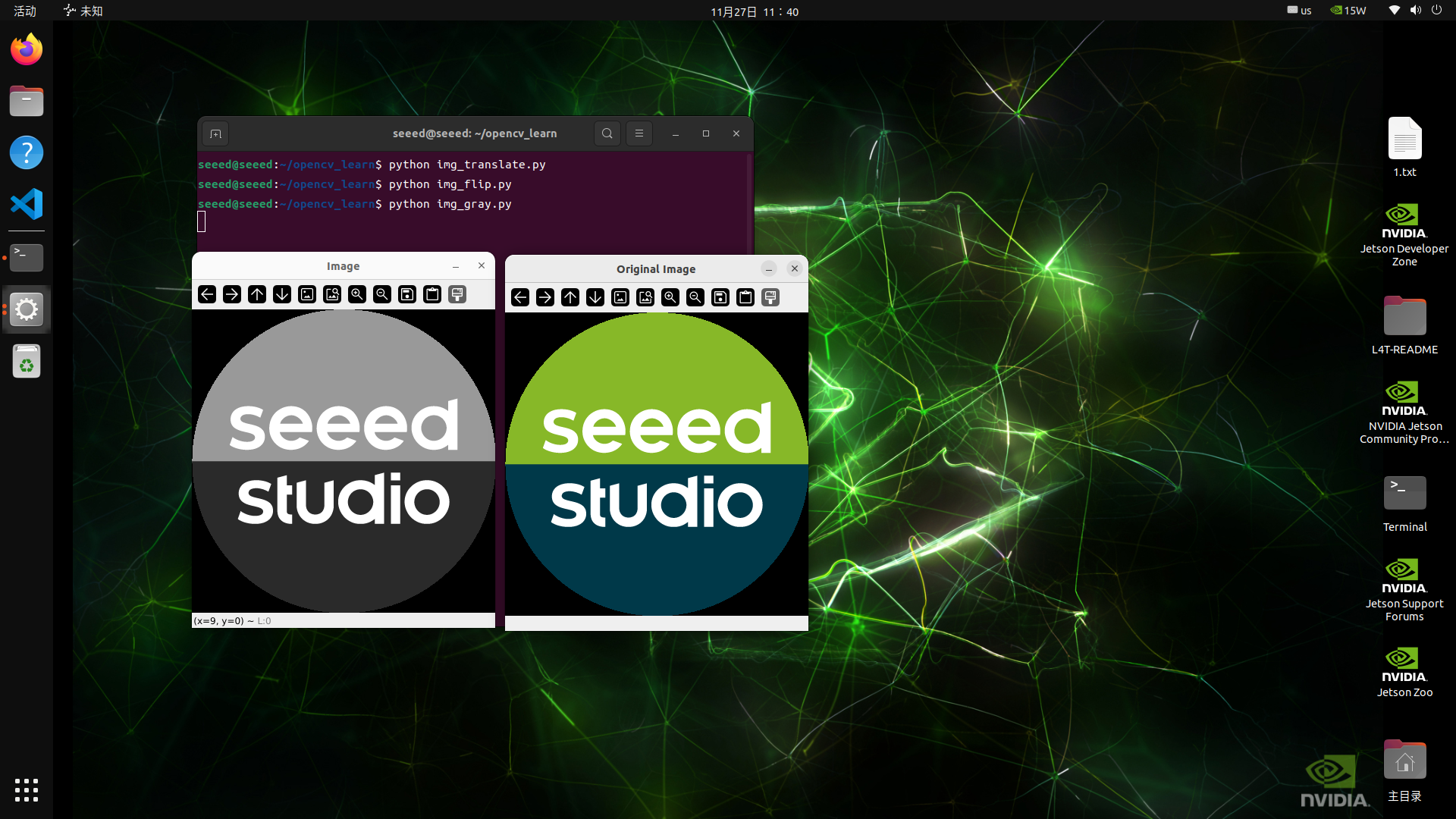Pan down in the Image window
1456x819 pixels.
[282, 294]
